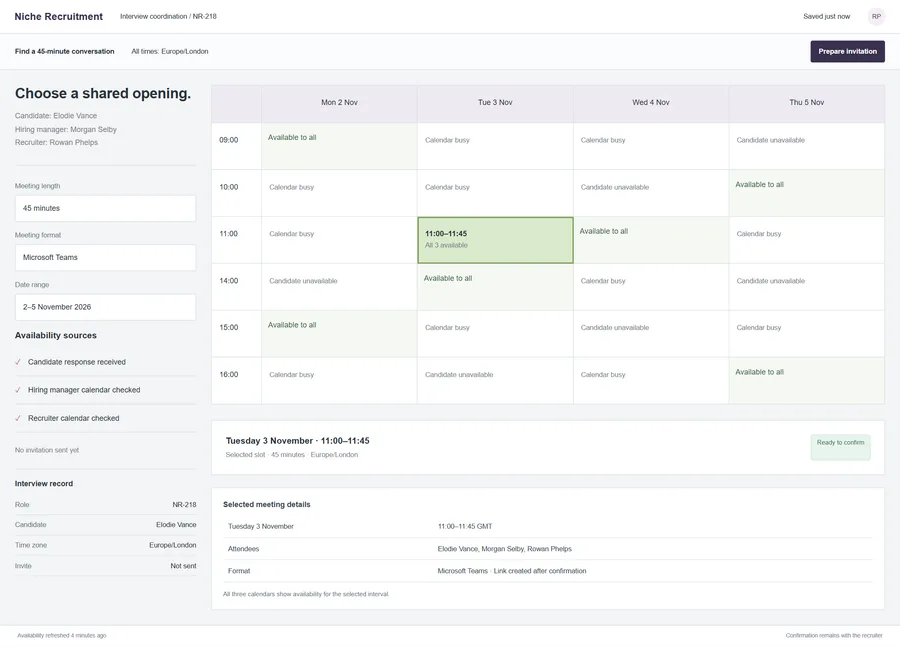Click the Time zone value Europe/London
The image size is (900, 647).
[x=173, y=545]
